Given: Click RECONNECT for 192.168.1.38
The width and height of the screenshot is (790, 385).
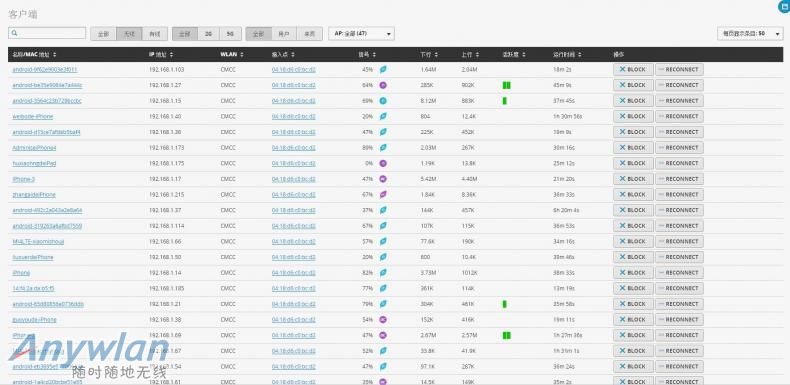Looking at the screenshot, I should pyautogui.click(x=679, y=319).
